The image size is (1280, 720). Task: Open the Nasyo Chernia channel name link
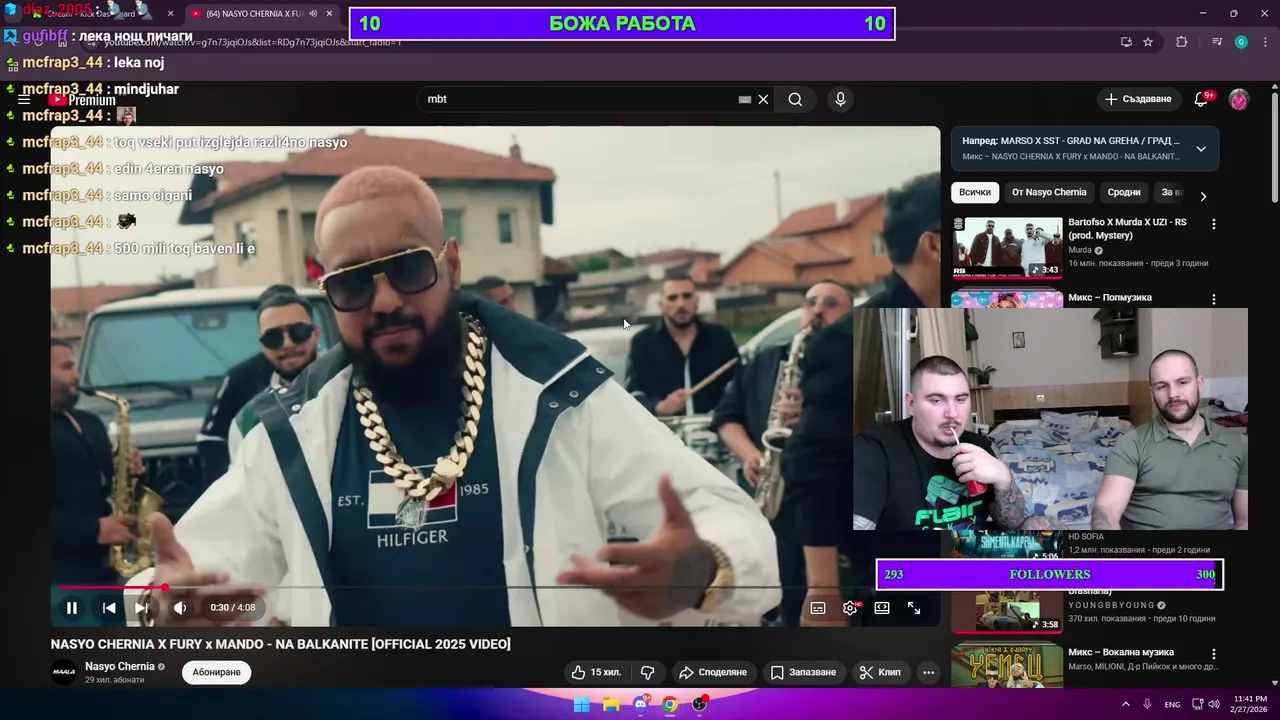(120, 666)
